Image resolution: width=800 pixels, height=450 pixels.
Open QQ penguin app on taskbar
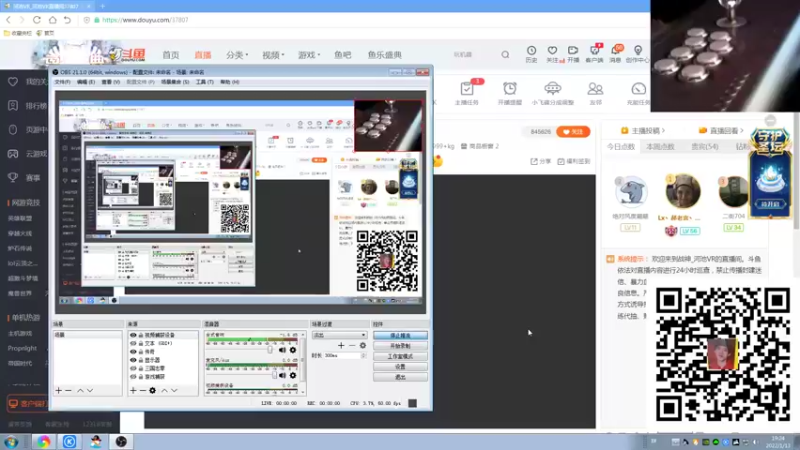[95, 442]
